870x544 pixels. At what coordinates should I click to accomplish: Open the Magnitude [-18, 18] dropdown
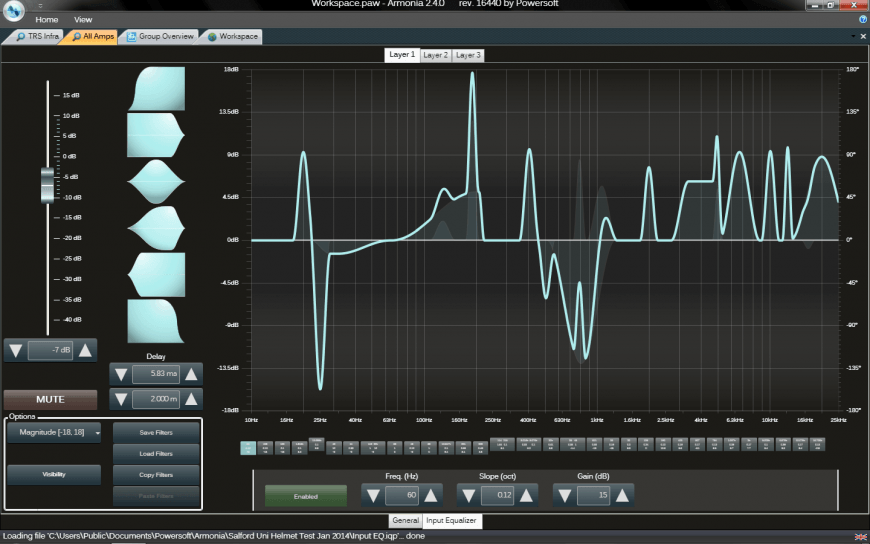click(54, 432)
